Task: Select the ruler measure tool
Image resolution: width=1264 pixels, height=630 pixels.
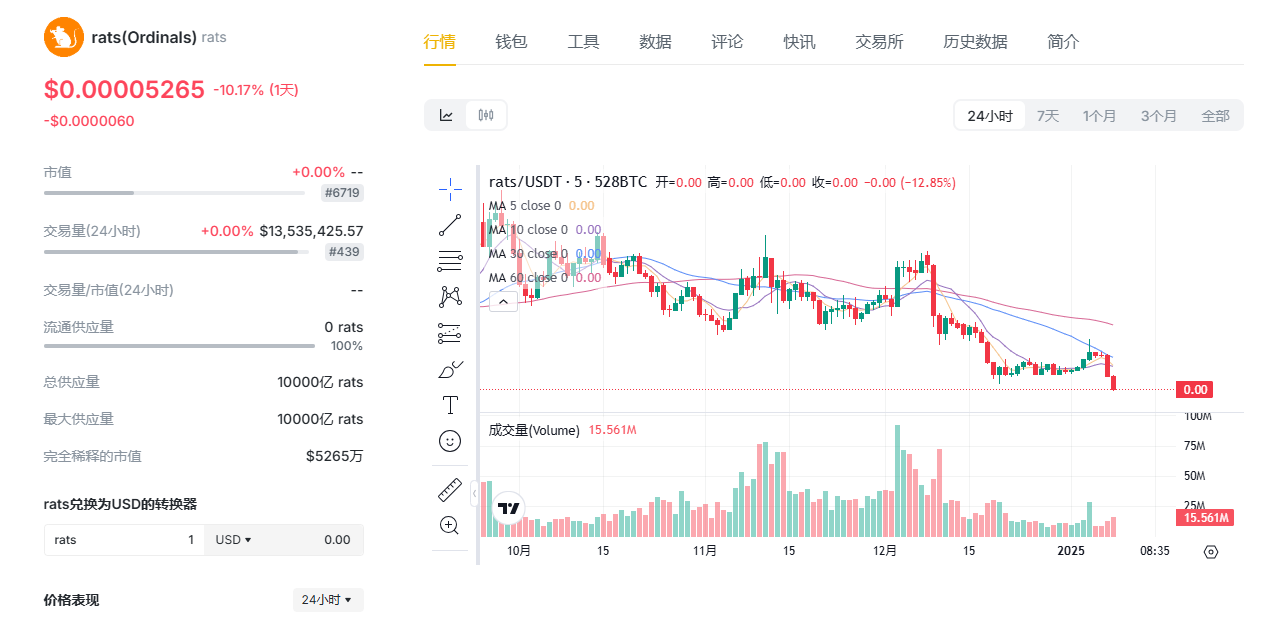Action: (x=450, y=490)
